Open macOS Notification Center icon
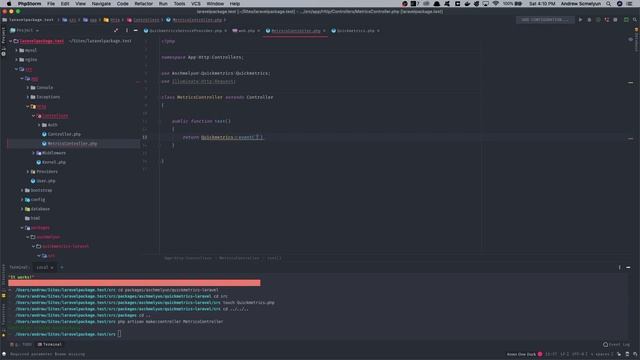The width and height of the screenshot is (640, 360). [629, 4]
